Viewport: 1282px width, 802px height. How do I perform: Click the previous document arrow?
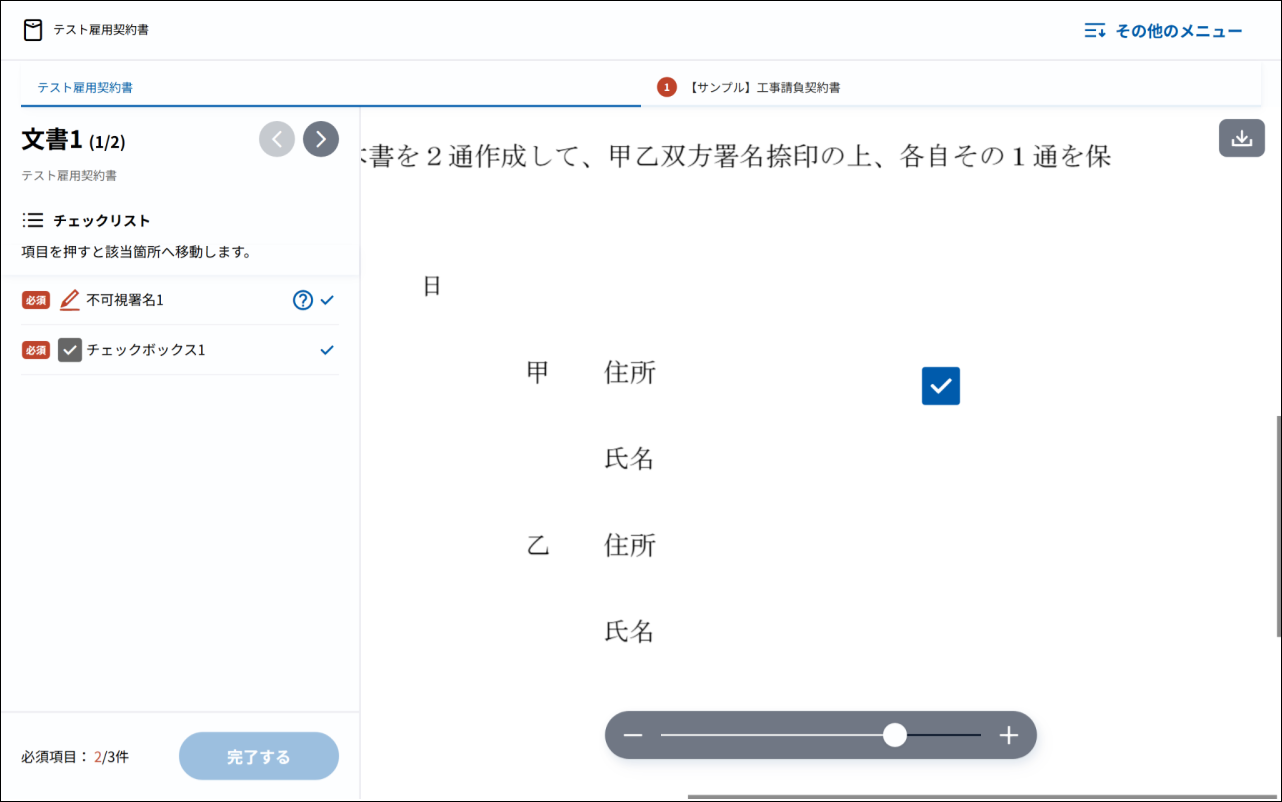point(277,139)
